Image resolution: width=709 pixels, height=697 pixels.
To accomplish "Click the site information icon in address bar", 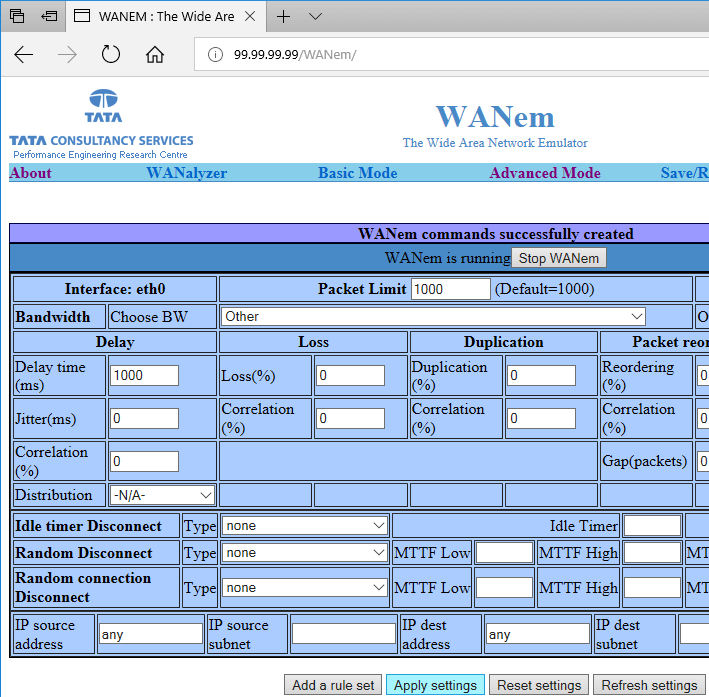I will pyautogui.click(x=215, y=55).
